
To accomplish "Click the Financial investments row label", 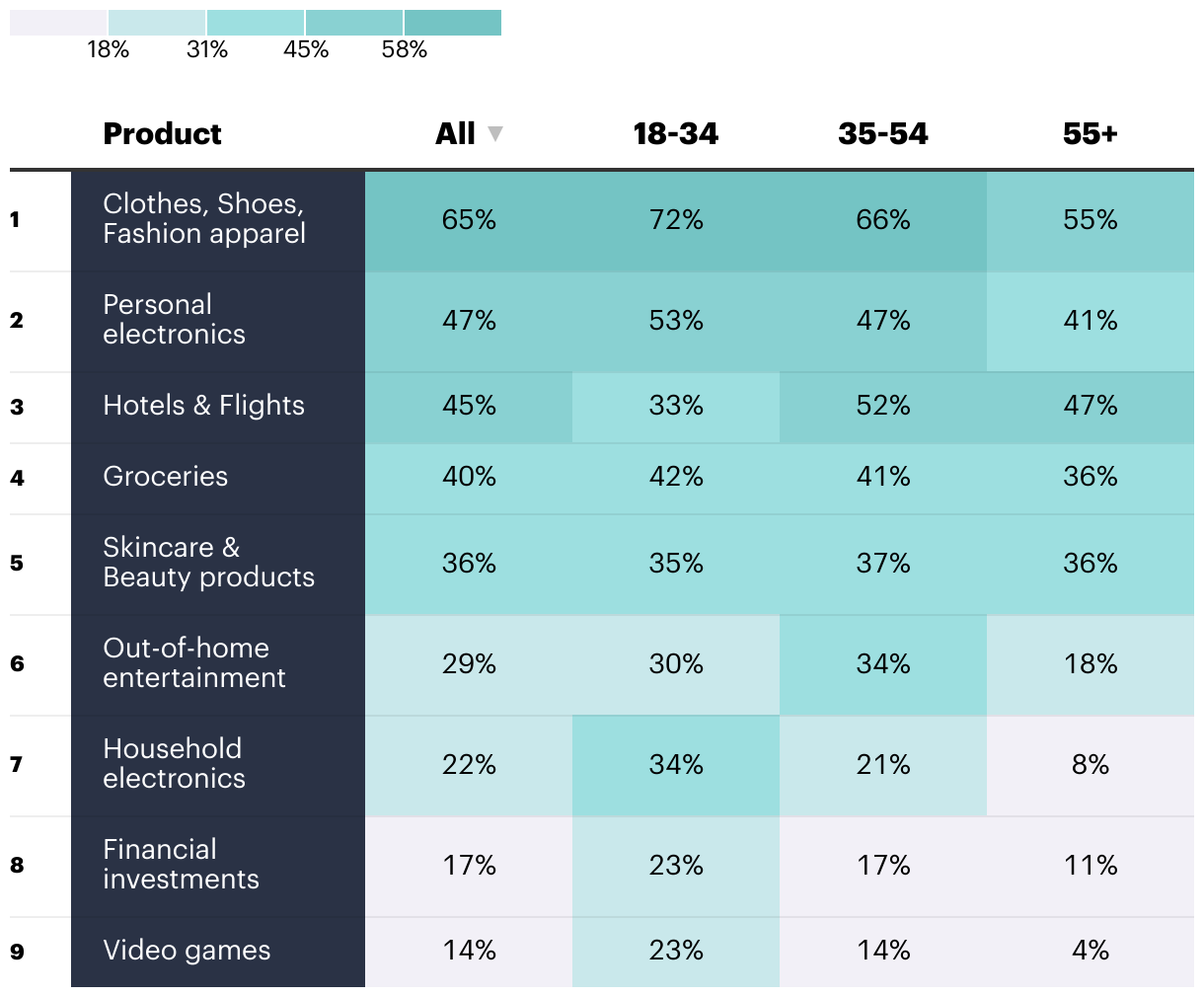I will coord(181,865).
